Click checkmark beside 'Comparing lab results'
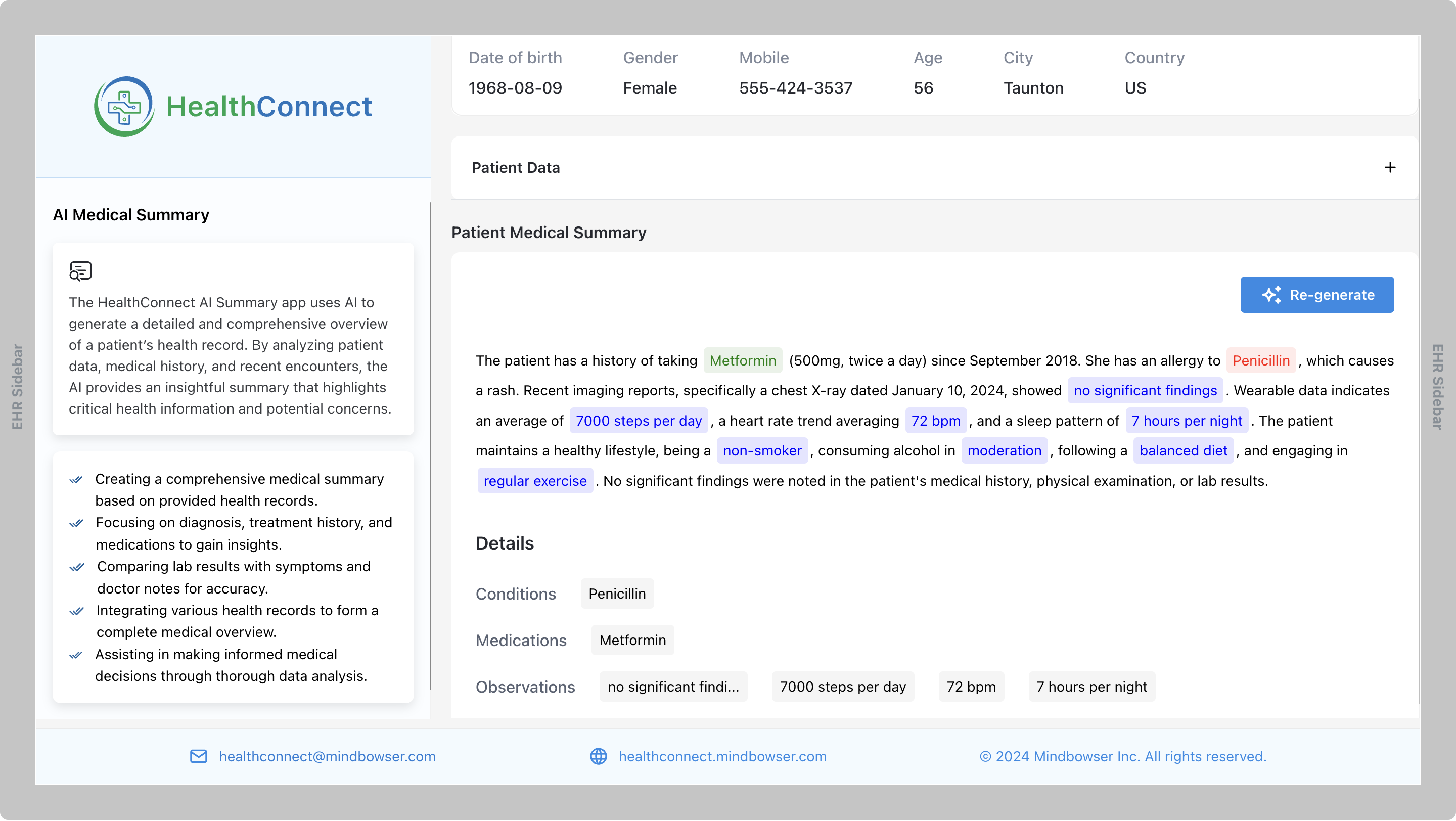This screenshot has height=821, width=1456. coord(76,567)
